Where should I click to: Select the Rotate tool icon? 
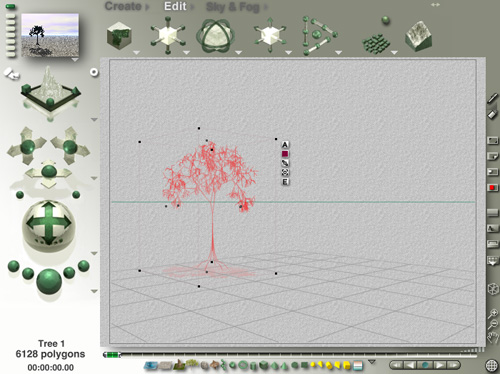coord(216,36)
